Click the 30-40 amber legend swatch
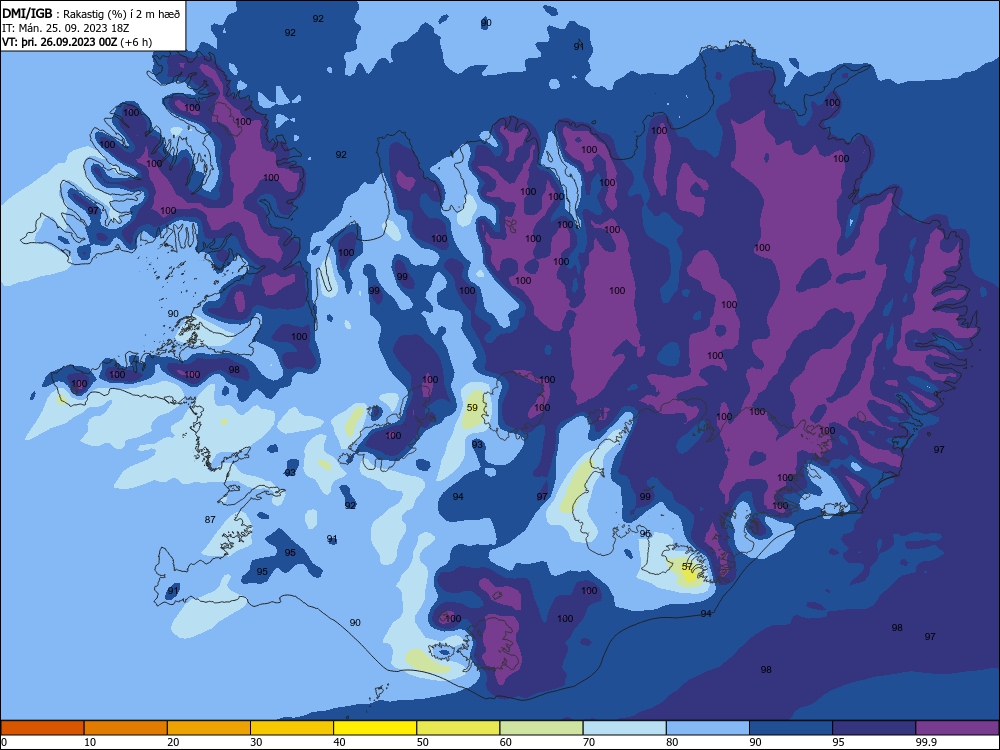This screenshot has width=1000, height=750. pos(292,728)
